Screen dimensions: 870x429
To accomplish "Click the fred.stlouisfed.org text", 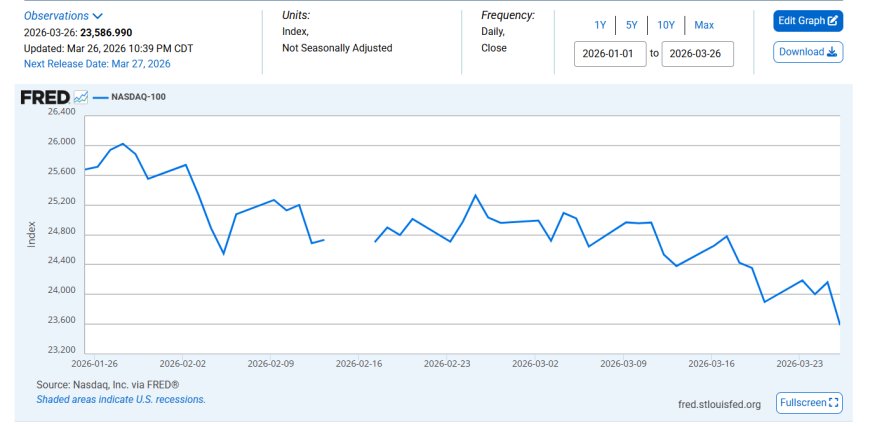I will [718, 404].
